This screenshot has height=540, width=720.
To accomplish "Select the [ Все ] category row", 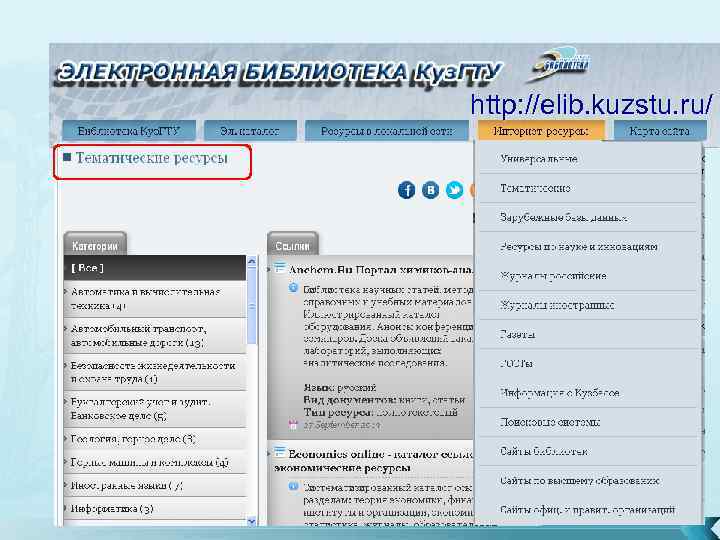I will click(155, 268).
